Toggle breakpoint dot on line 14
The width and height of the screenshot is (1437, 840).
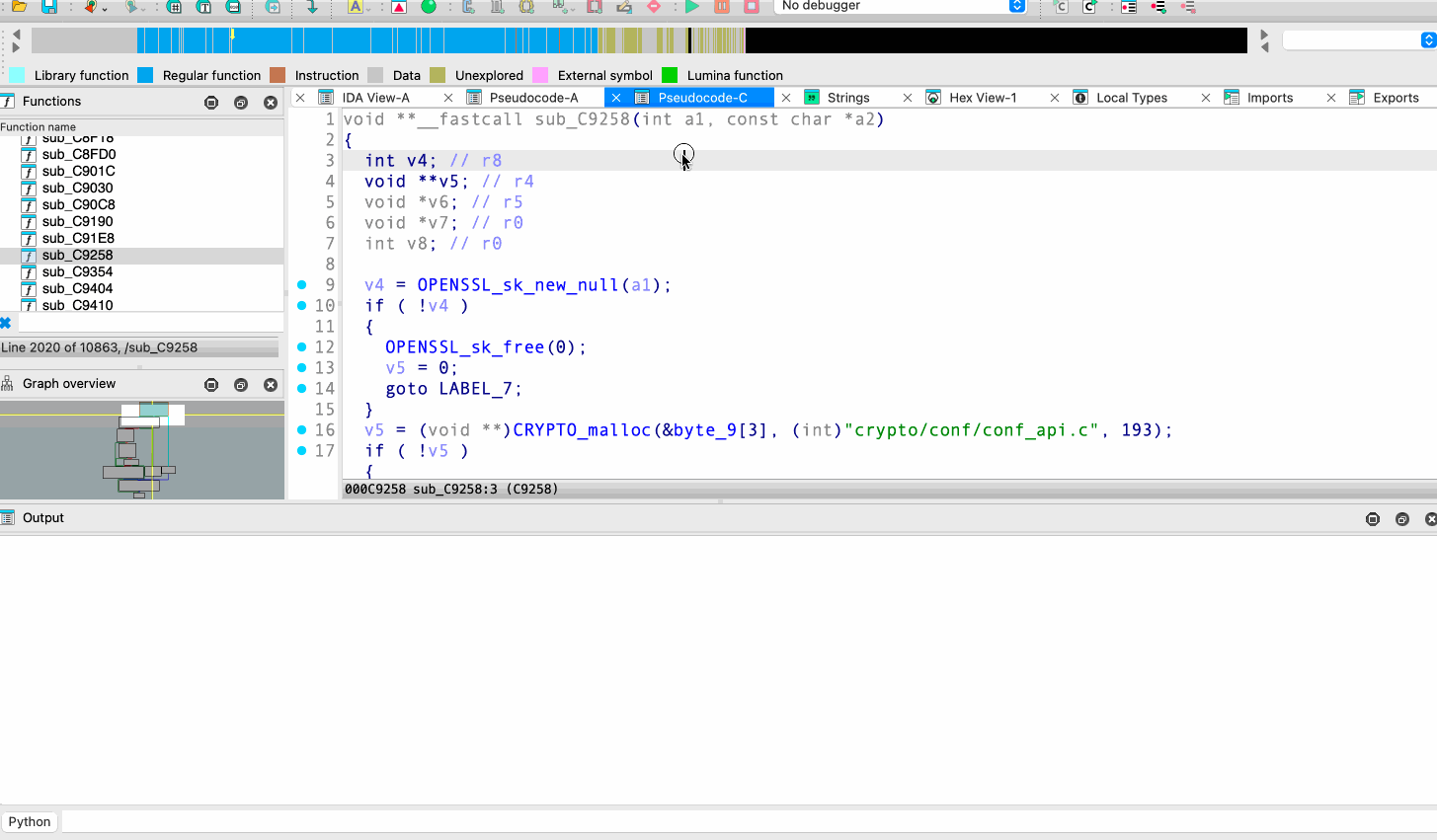(x=302, y=389)
